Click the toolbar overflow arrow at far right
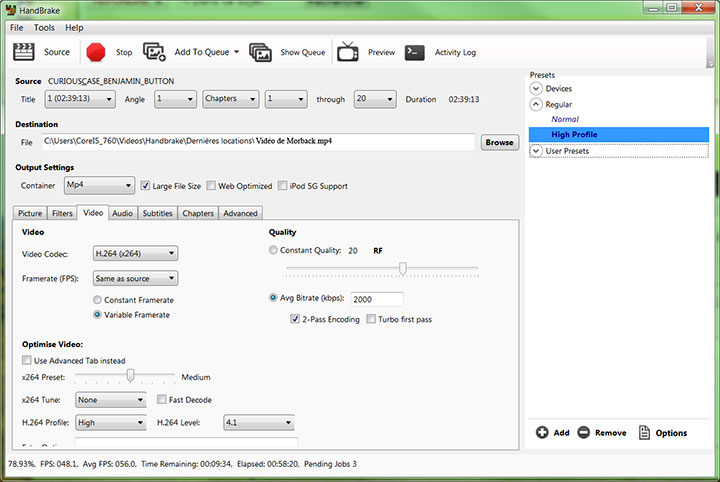This screenshot has width=720, height=482. tap(710, 64)
